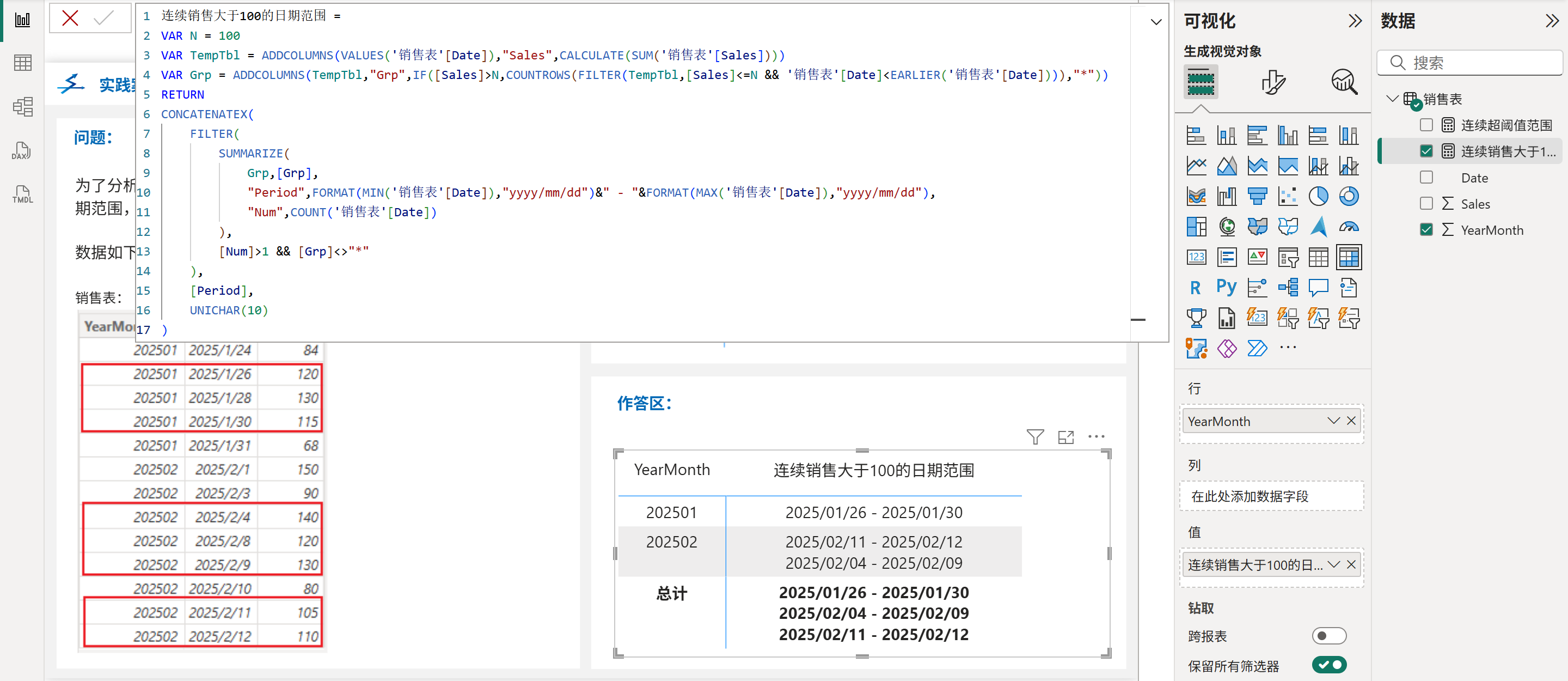Image resolution: width=1568 pixels, height=681 pixels.
Task: Collapse the formula bar chevron
Action: [1155, 22]
